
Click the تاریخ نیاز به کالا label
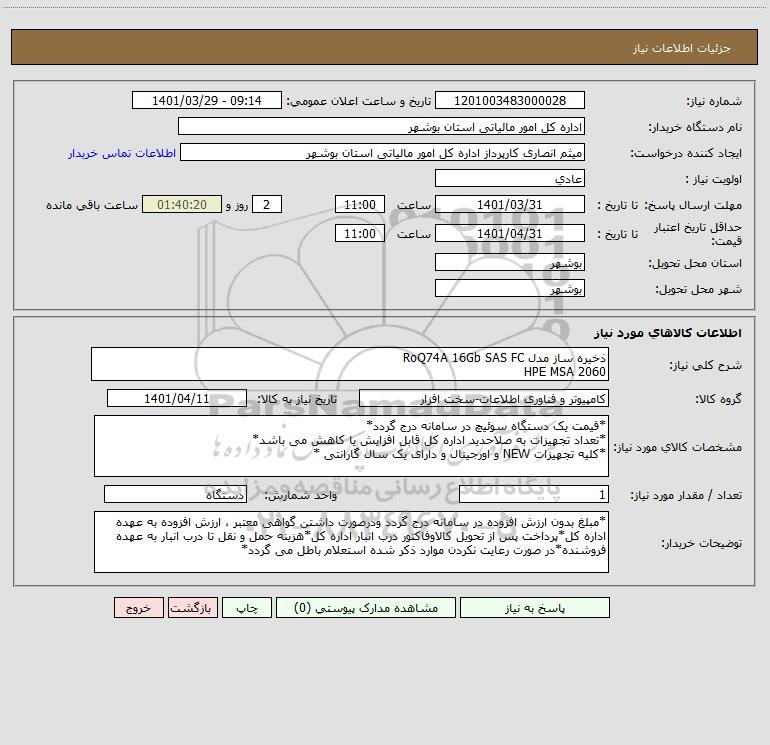point(298,399)
